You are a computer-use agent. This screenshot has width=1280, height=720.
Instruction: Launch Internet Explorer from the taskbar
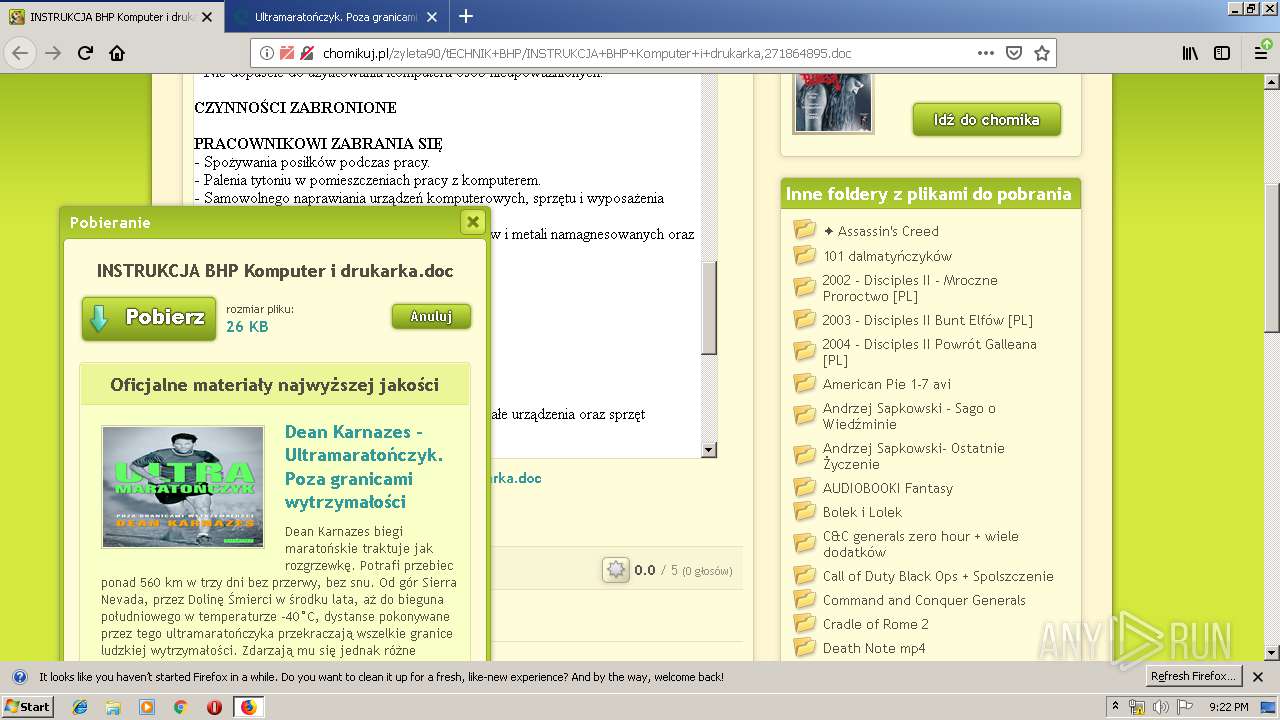click(x=80, y=707)
